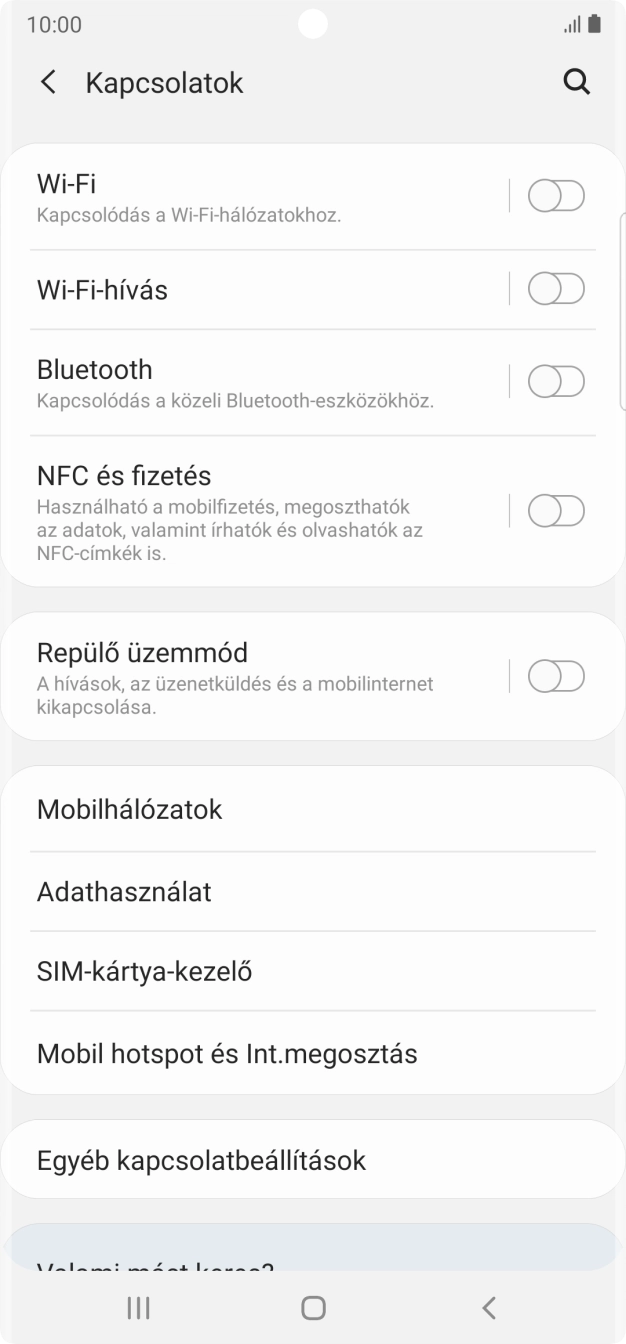Image resolution: width=626 pixels, height=1344 pixels.
Task: Tap the back arrow to leave Kapcsolatok
Action: tap(48, 82)
